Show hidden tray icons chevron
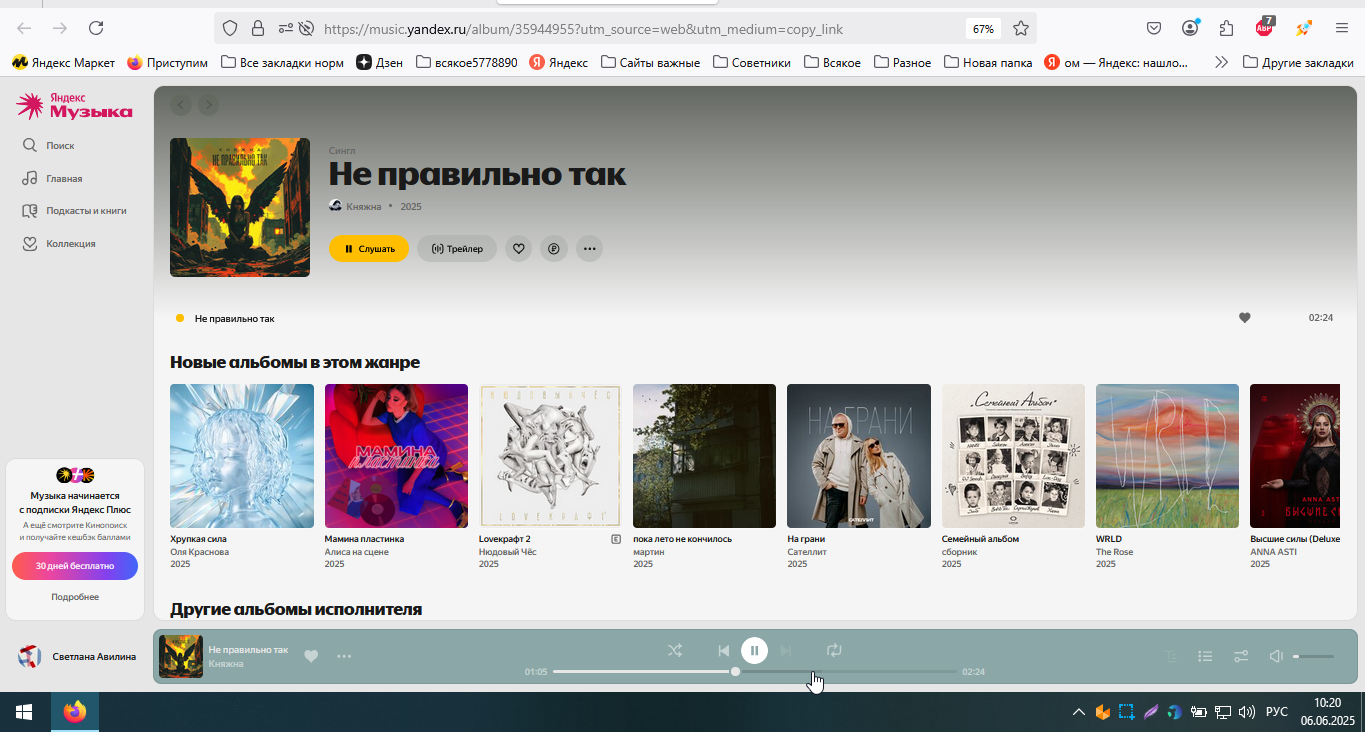 [x=1078, y=712]
